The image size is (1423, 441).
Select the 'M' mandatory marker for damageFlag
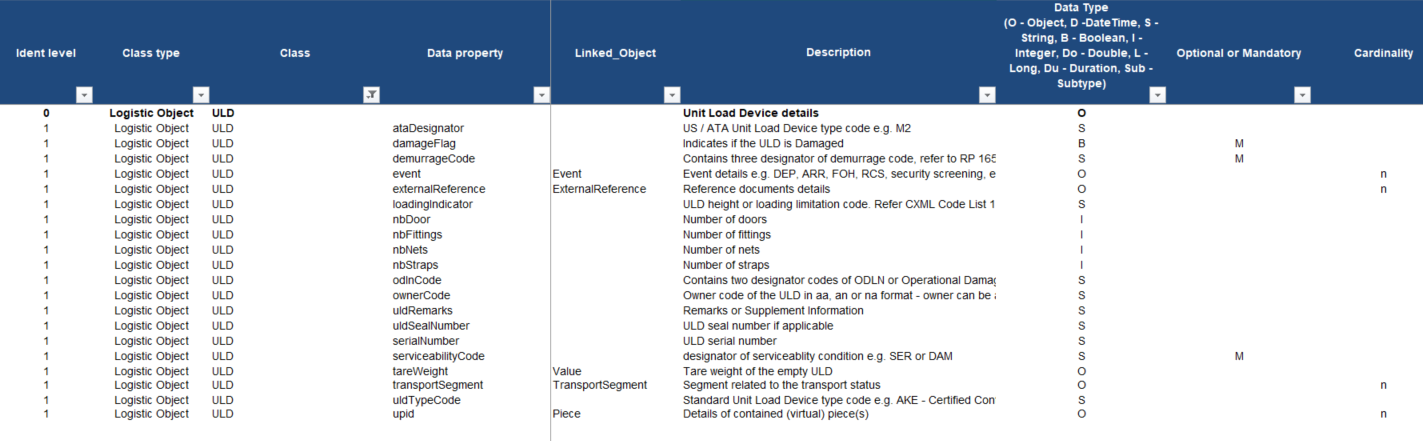[x=1239, y=144]
